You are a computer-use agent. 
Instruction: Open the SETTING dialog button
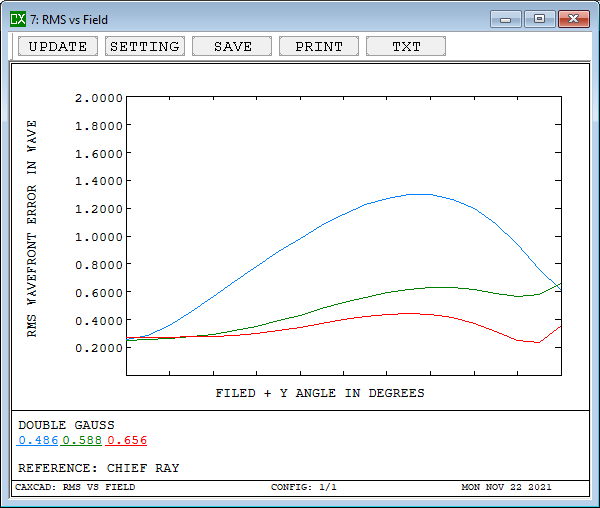click(x=145, y=46)
